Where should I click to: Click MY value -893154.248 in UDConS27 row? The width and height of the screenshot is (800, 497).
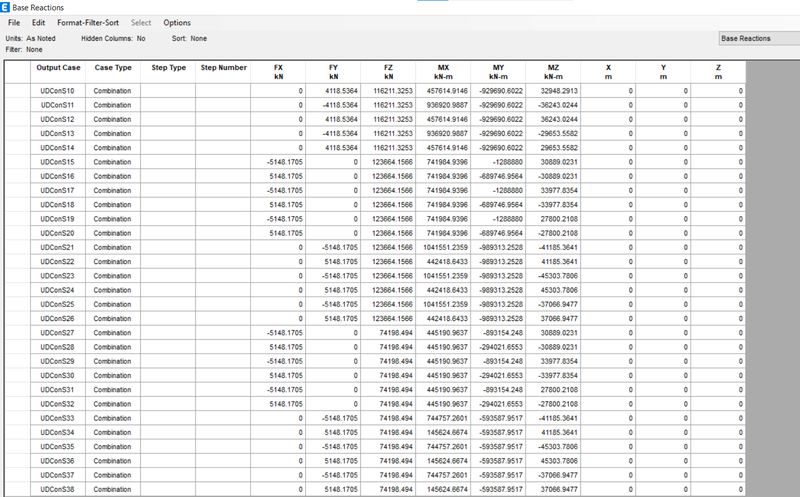498,333
